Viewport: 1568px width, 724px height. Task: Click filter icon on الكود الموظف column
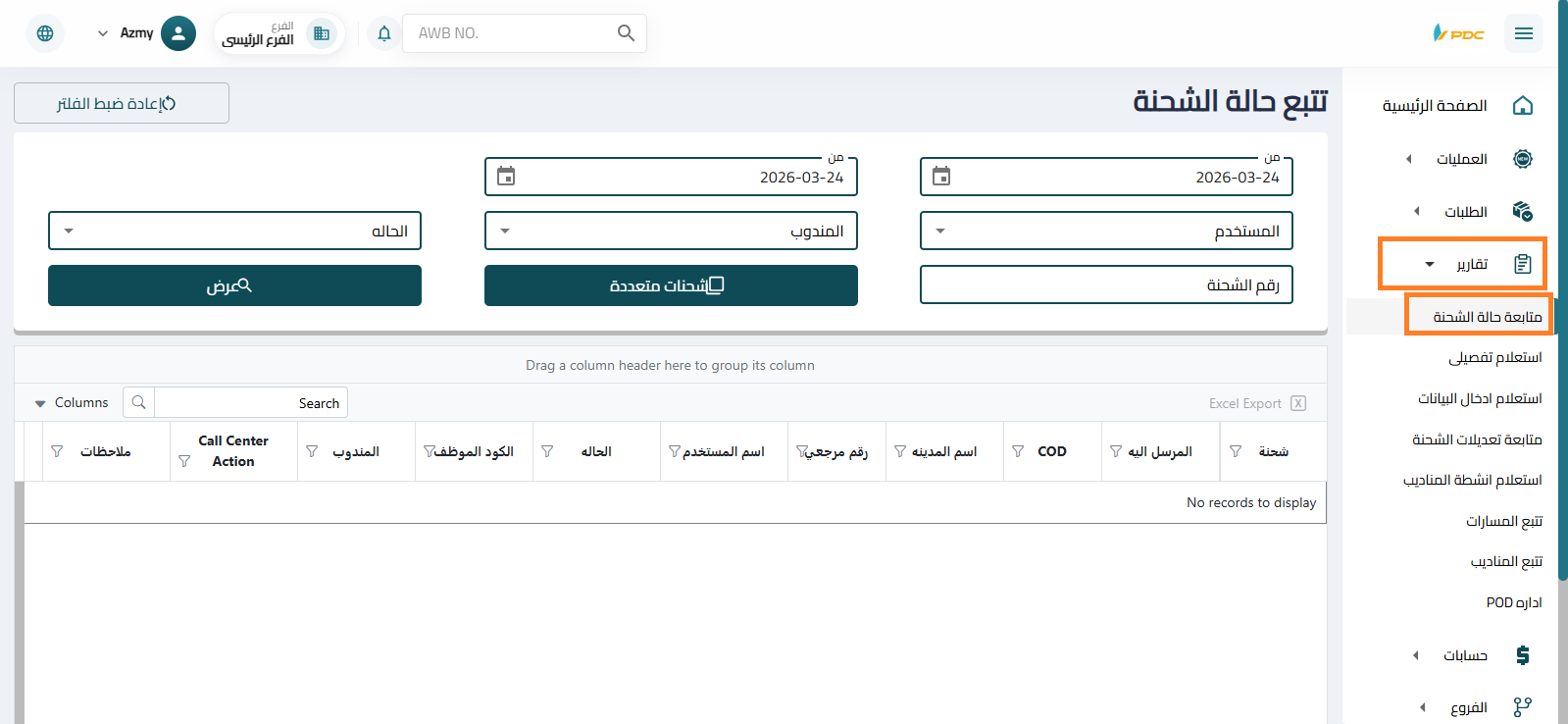[x=430, y=451]
